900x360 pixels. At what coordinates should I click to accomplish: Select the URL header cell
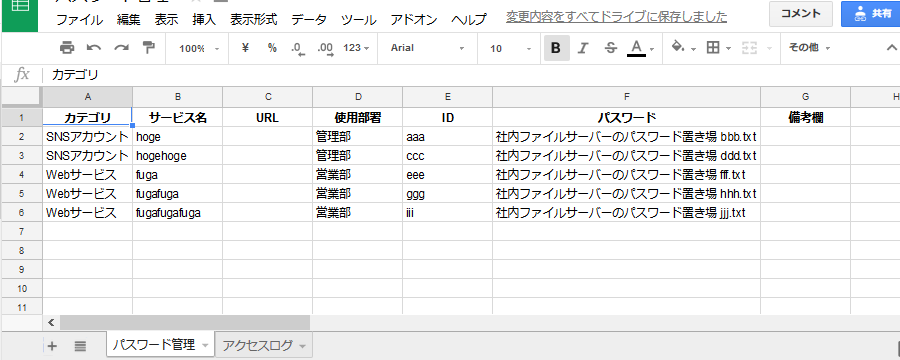tap(267, 118)
